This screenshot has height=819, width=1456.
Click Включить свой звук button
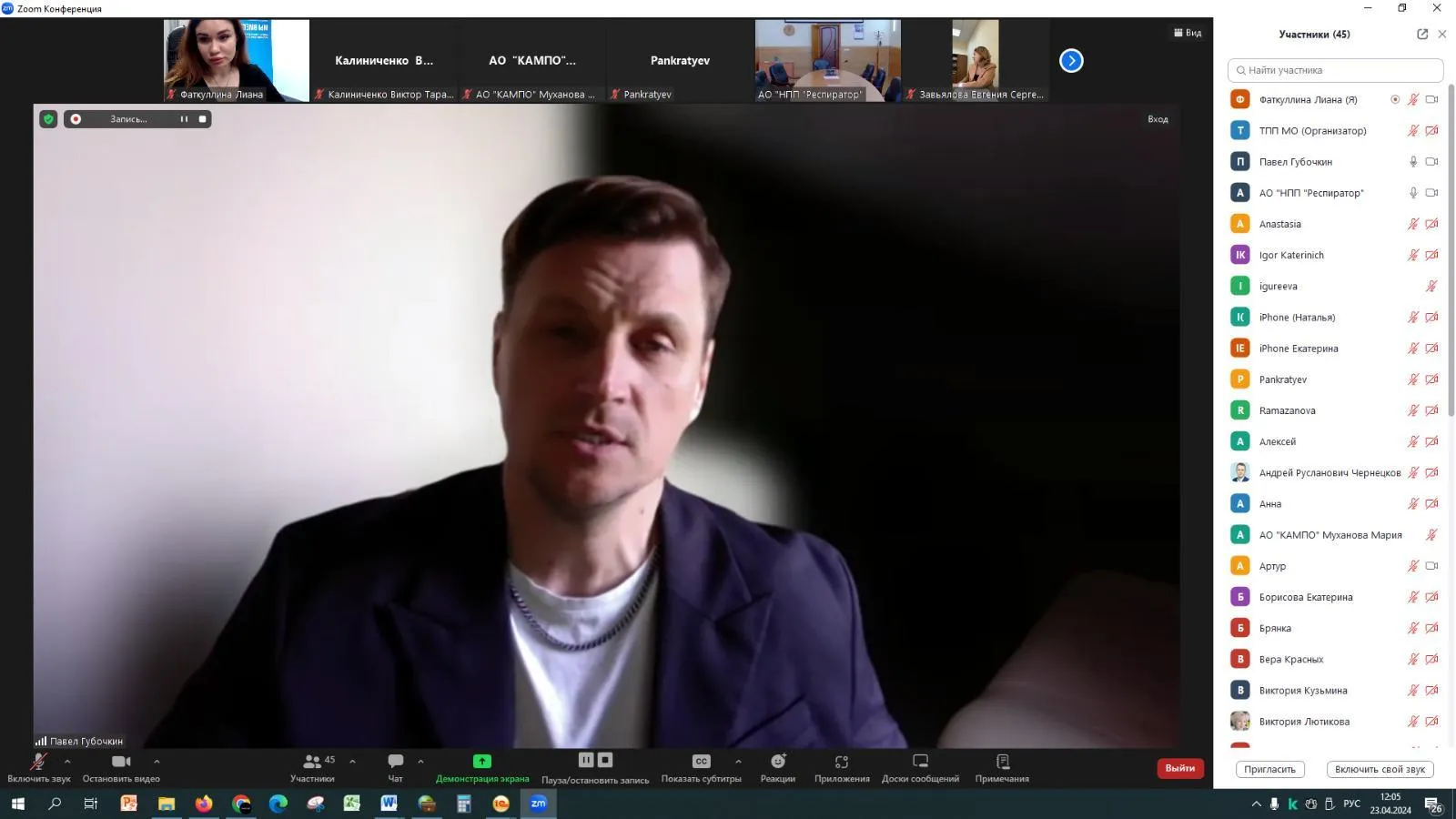[1380, 769]
